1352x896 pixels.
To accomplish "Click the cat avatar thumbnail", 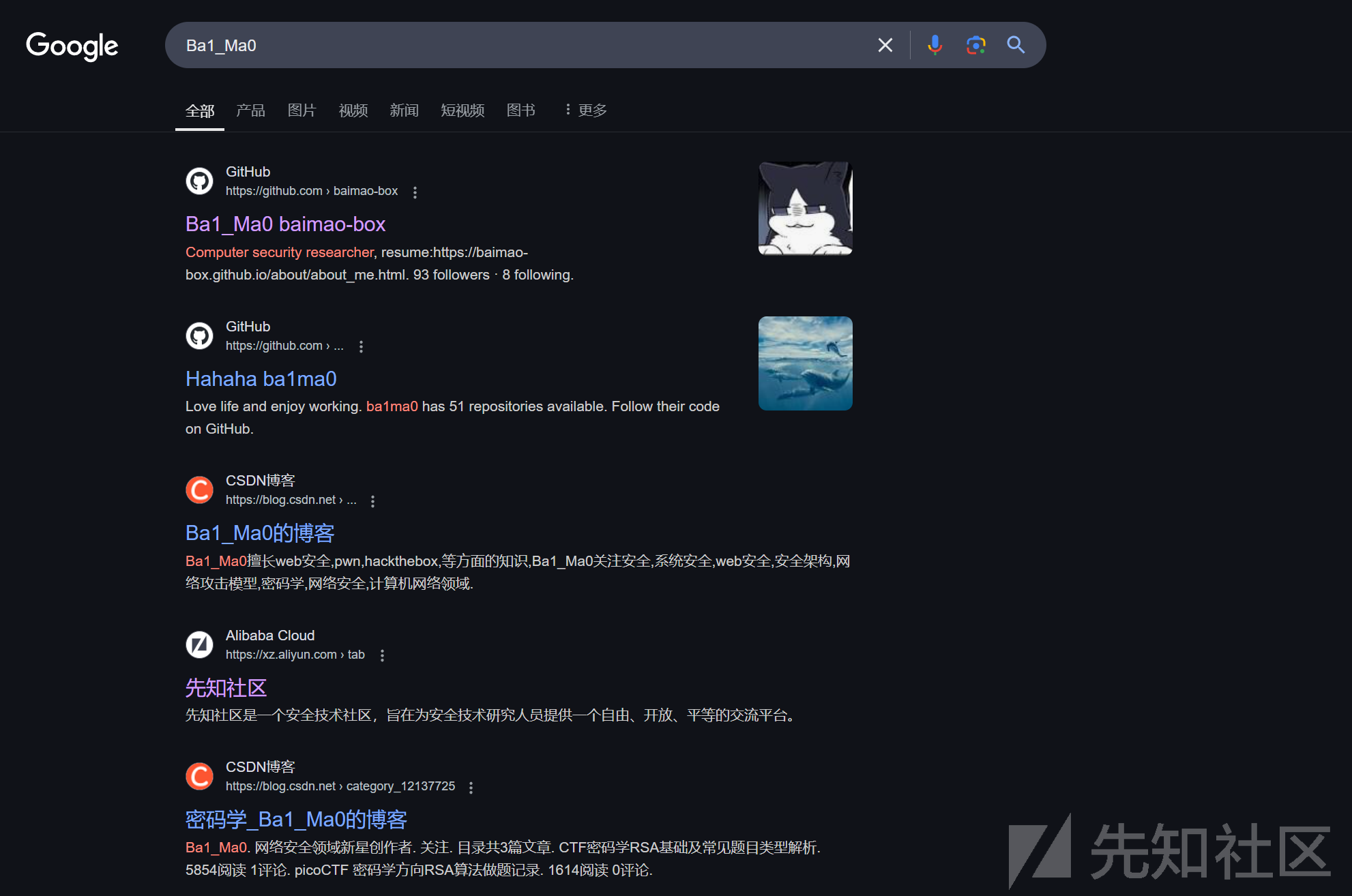I will [806, 209].
